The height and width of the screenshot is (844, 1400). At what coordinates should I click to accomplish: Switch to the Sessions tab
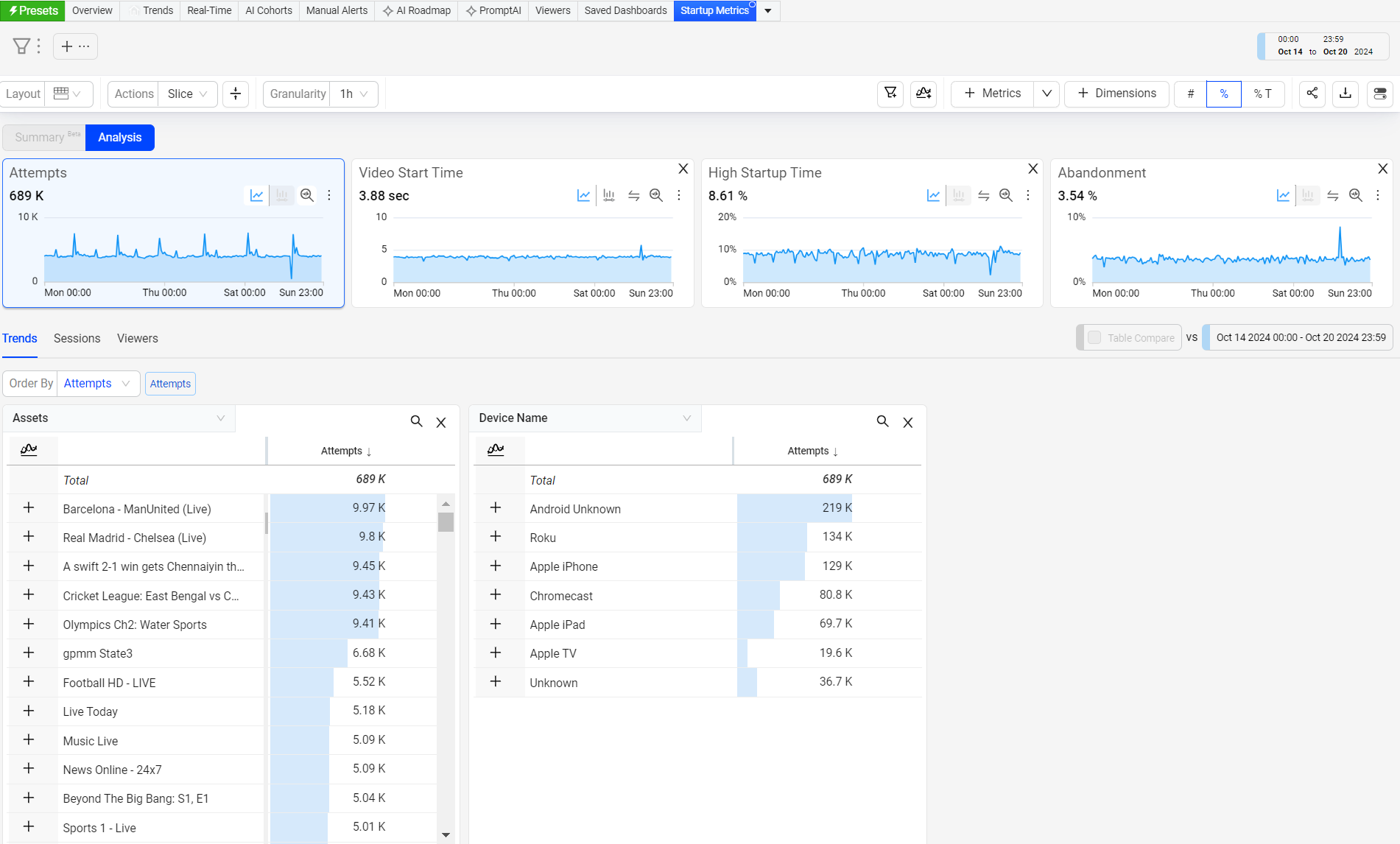tap(77, 338)
